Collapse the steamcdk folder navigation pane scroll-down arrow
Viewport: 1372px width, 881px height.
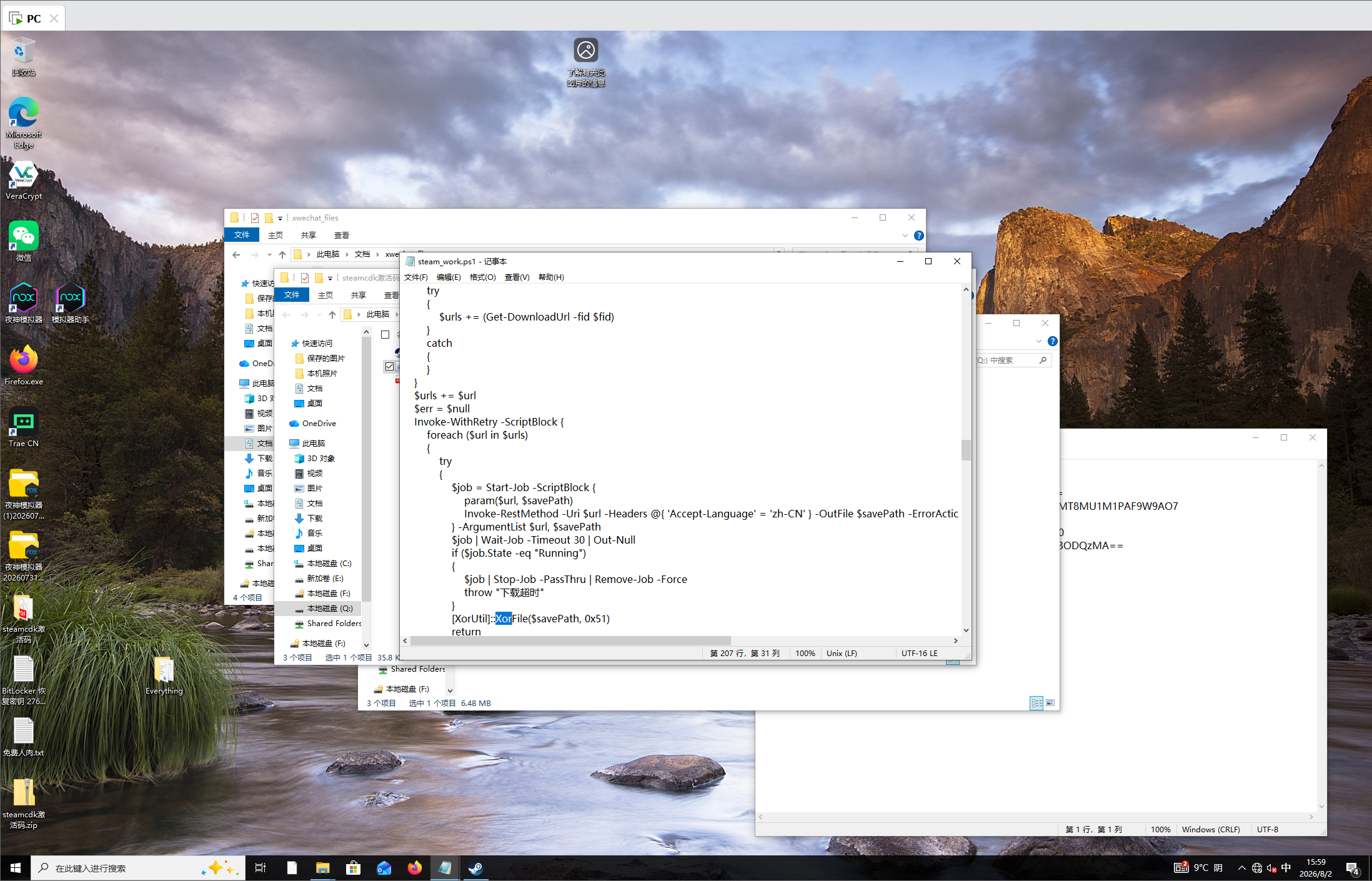[x=366, y=645]
